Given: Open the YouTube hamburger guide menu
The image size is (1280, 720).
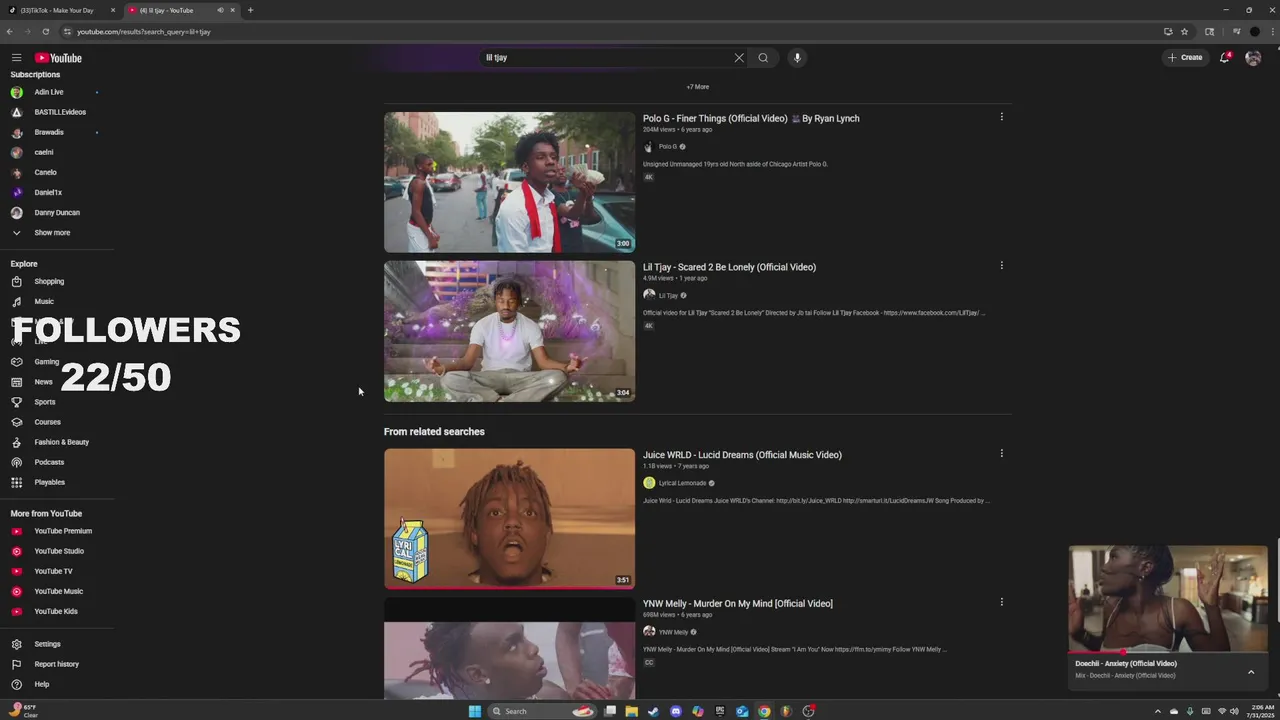Looking at the screenshot, I should (16, 58).
